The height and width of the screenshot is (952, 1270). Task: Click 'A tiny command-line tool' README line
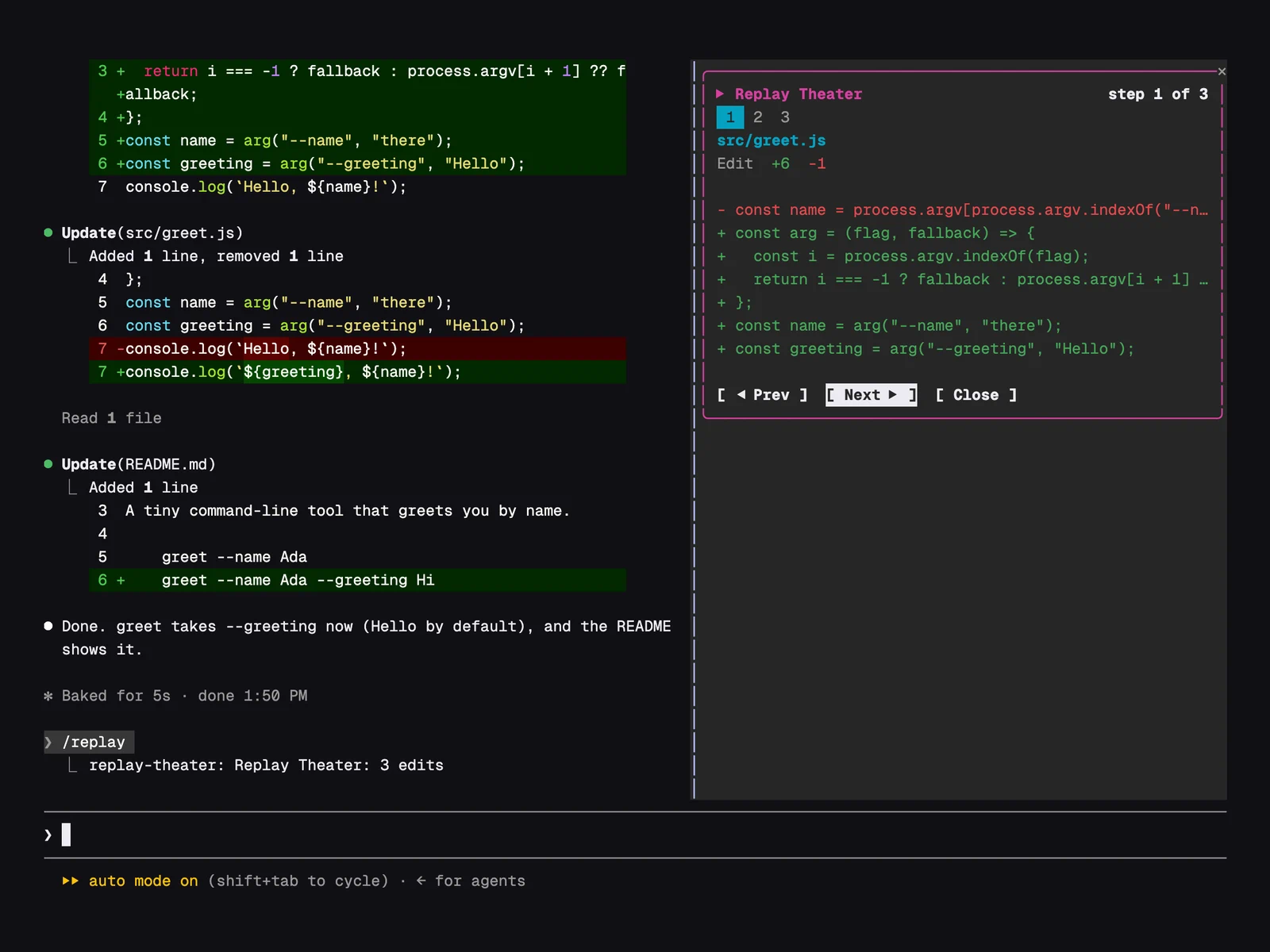[x=348, y=510]
